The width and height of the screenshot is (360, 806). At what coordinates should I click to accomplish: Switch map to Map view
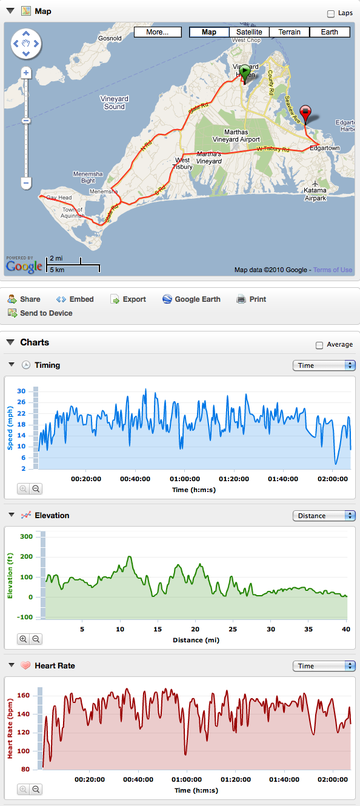209,32
